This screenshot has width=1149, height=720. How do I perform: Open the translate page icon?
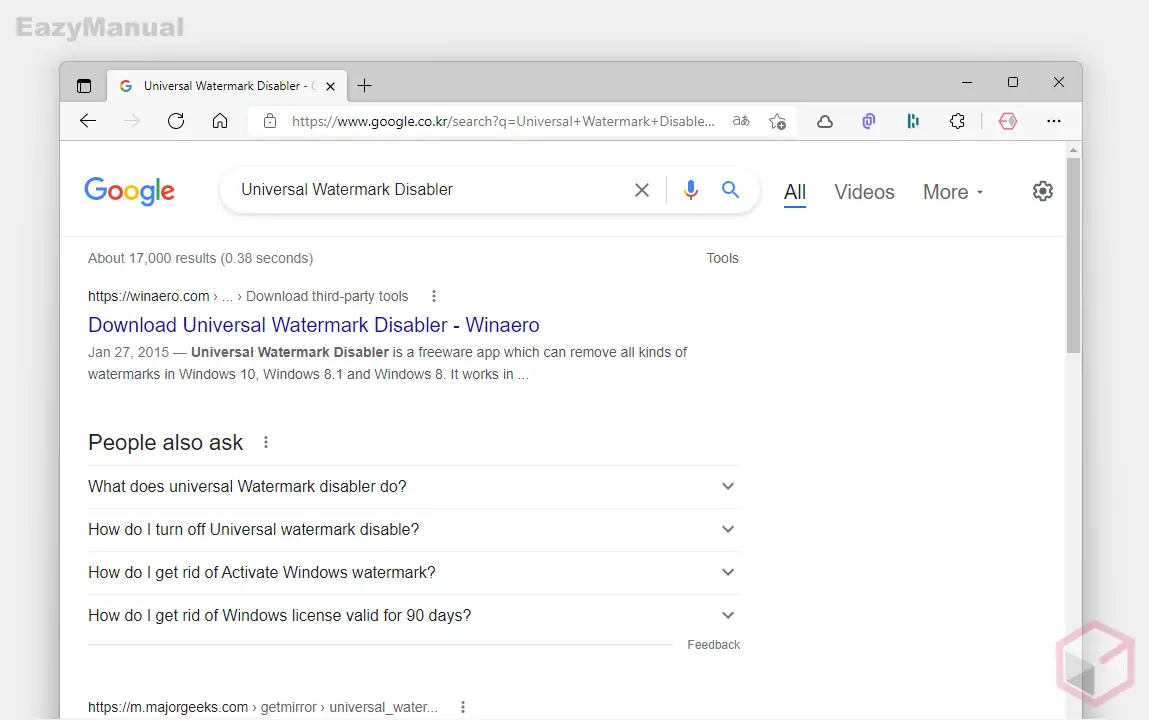click(741, 121)
